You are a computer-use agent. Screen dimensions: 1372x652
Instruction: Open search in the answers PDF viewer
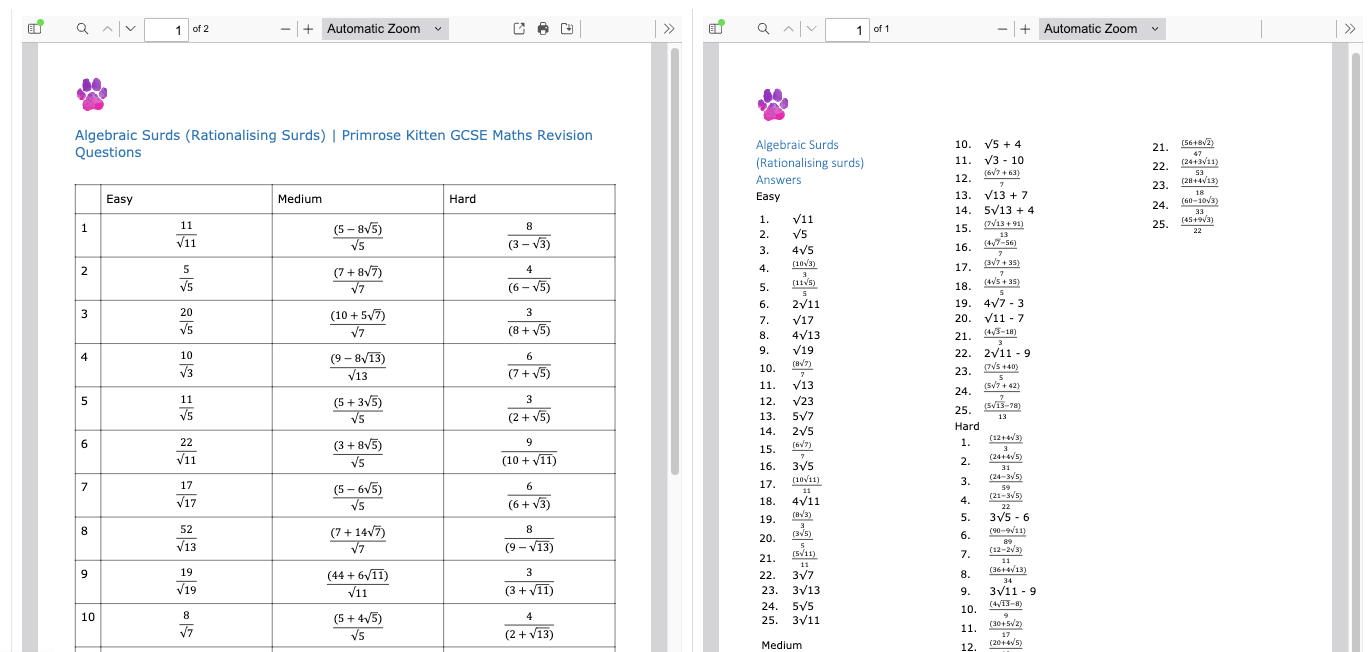763,28
